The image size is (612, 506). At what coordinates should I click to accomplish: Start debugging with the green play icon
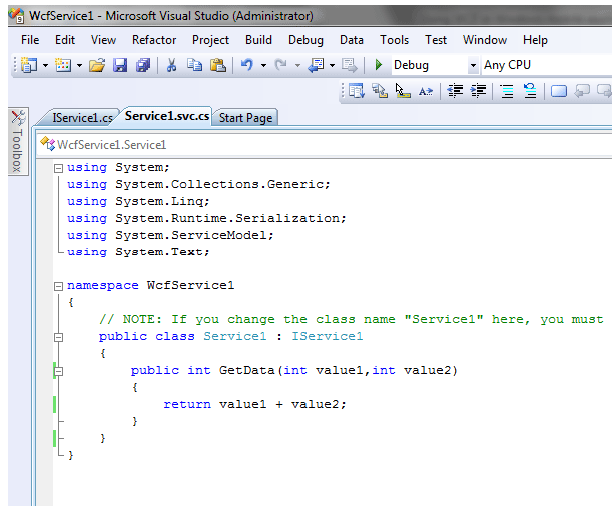click(x=379, y=65)
